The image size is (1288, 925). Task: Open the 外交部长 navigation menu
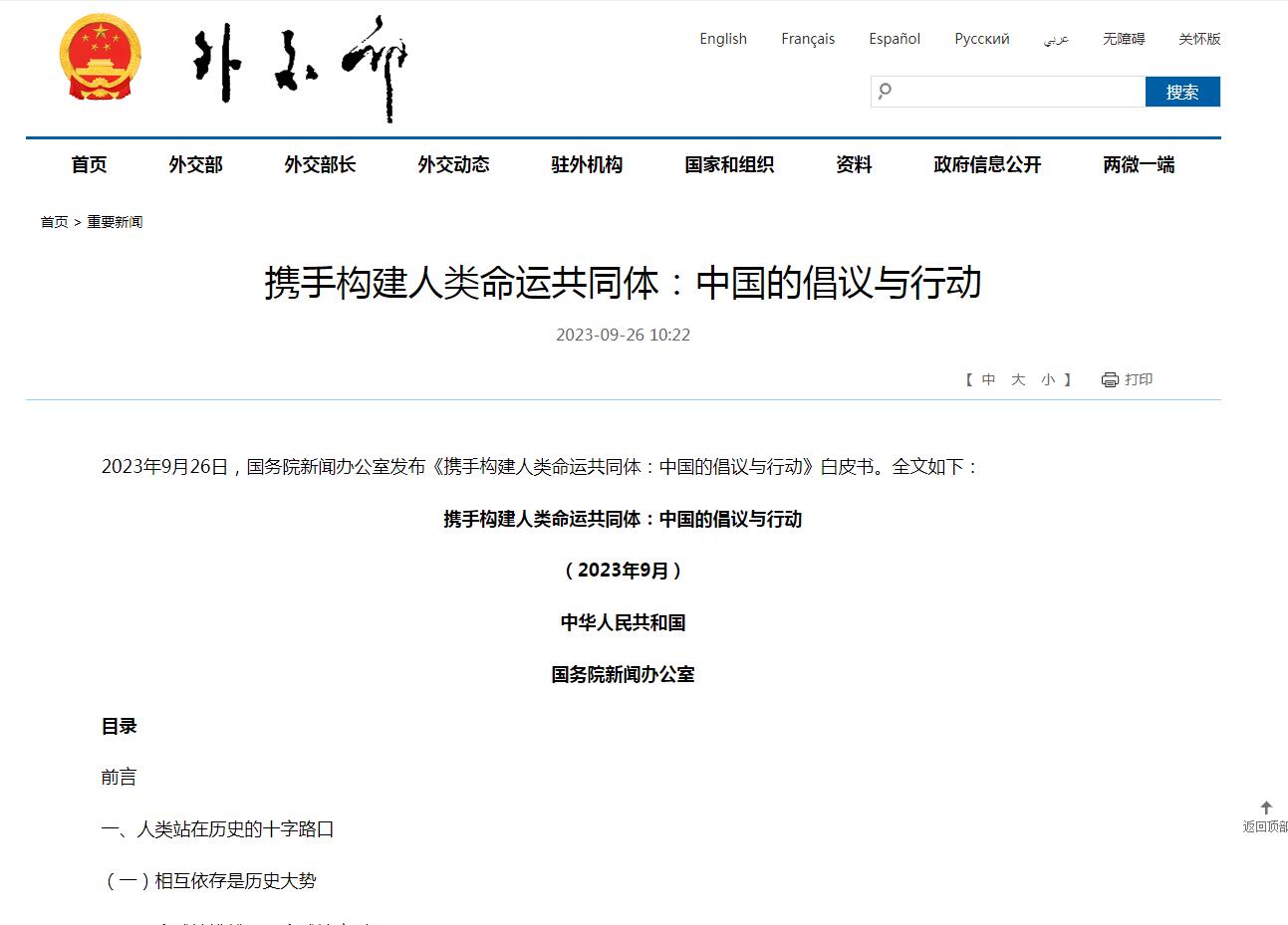click(x=320, y=164)
